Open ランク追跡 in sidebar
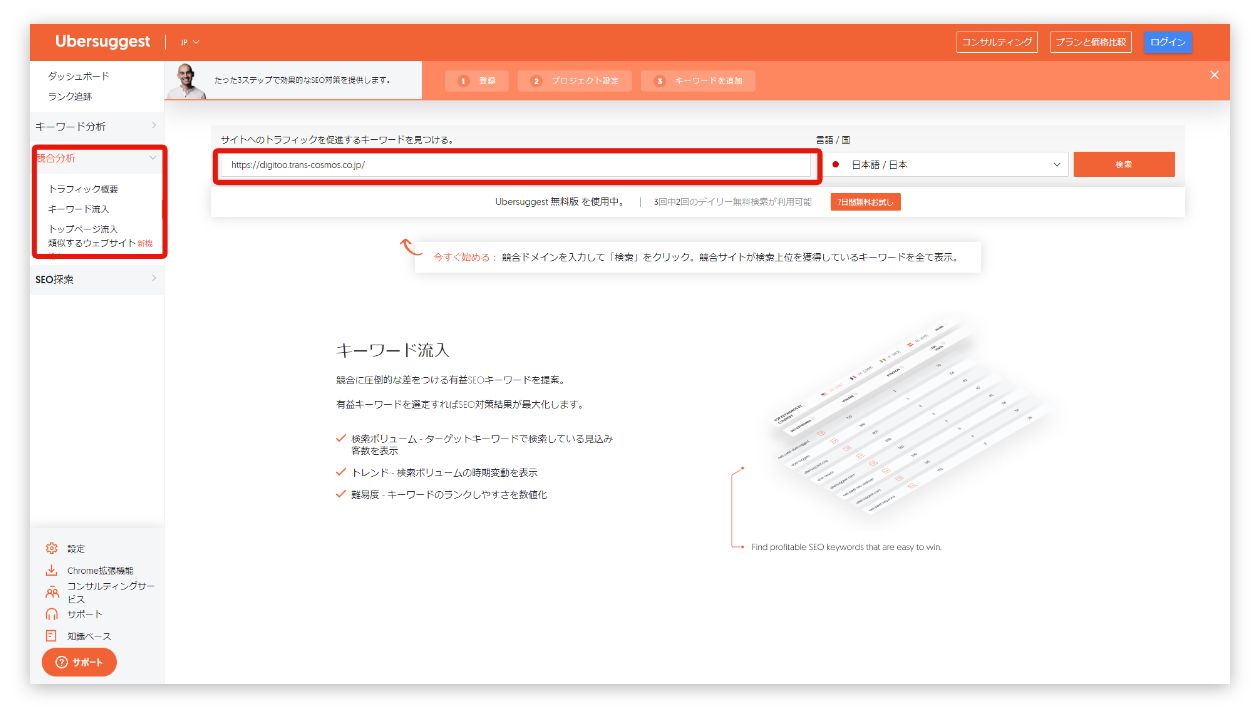This screenshot has height=718, width=1260. coord(70,97)
